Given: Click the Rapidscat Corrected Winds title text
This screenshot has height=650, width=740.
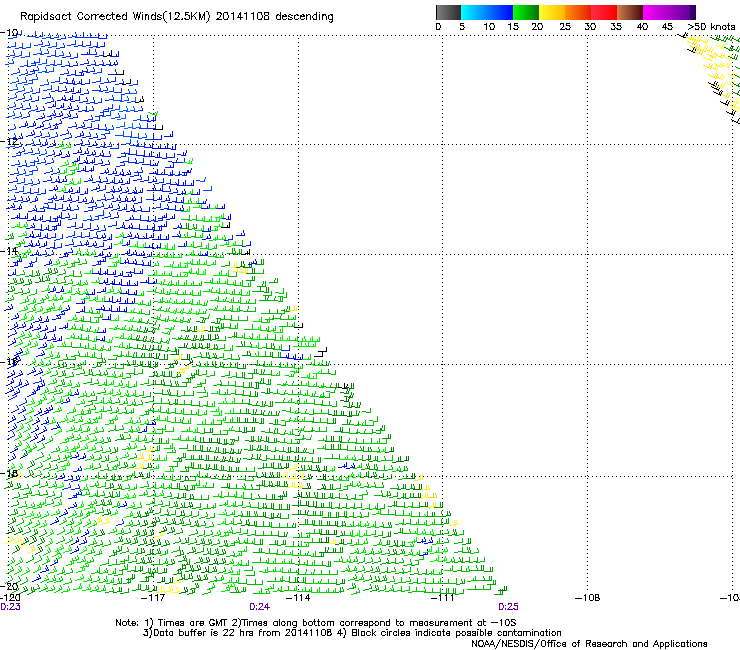Looking at the screenshot, I should click(x=177, y=17).
